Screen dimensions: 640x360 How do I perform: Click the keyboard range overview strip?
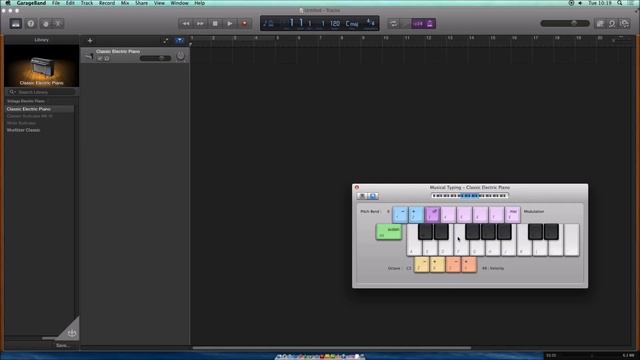pyautogui.click(x=470, y=196)
